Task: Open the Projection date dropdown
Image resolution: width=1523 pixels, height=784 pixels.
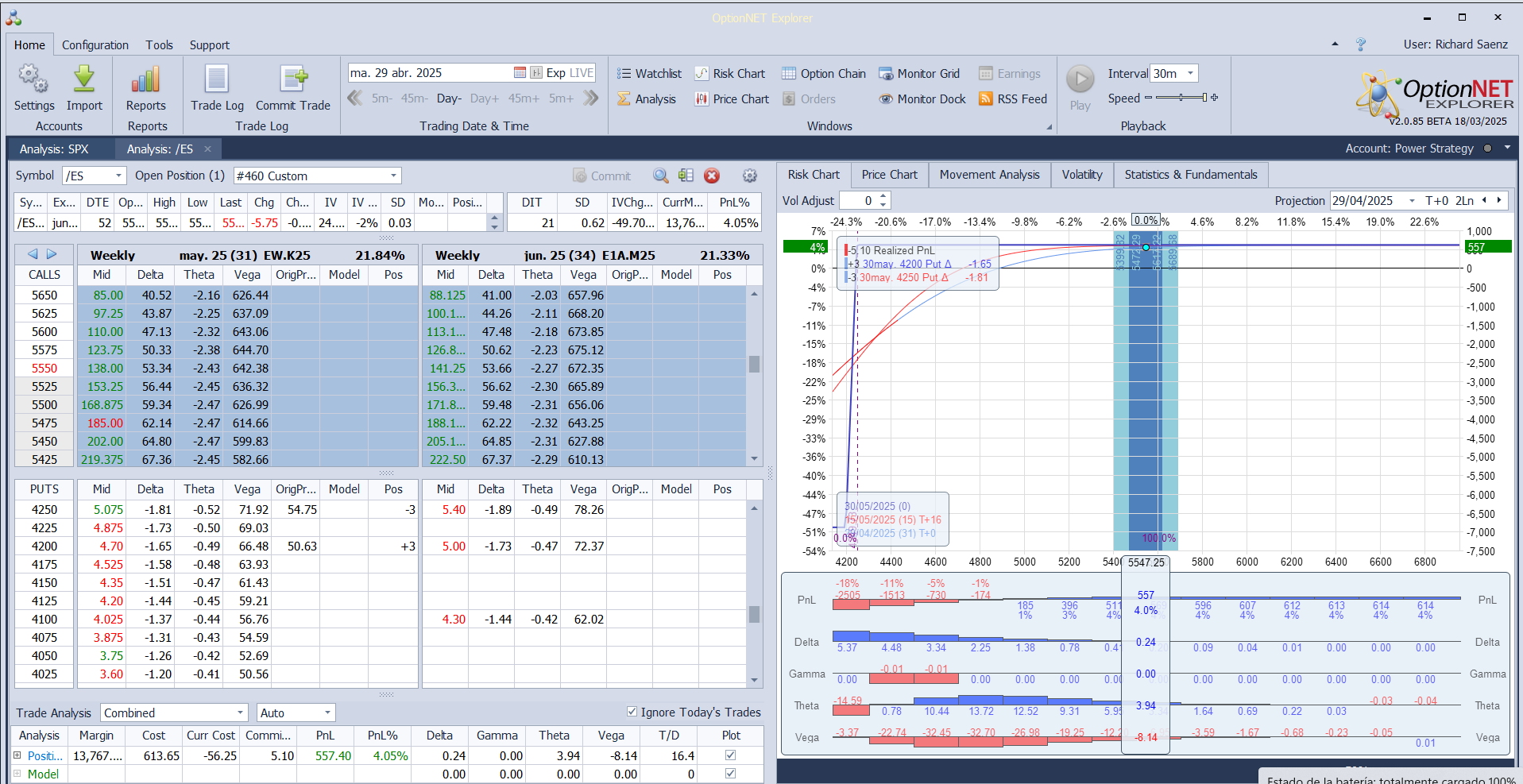Action: coord(1412,200)
